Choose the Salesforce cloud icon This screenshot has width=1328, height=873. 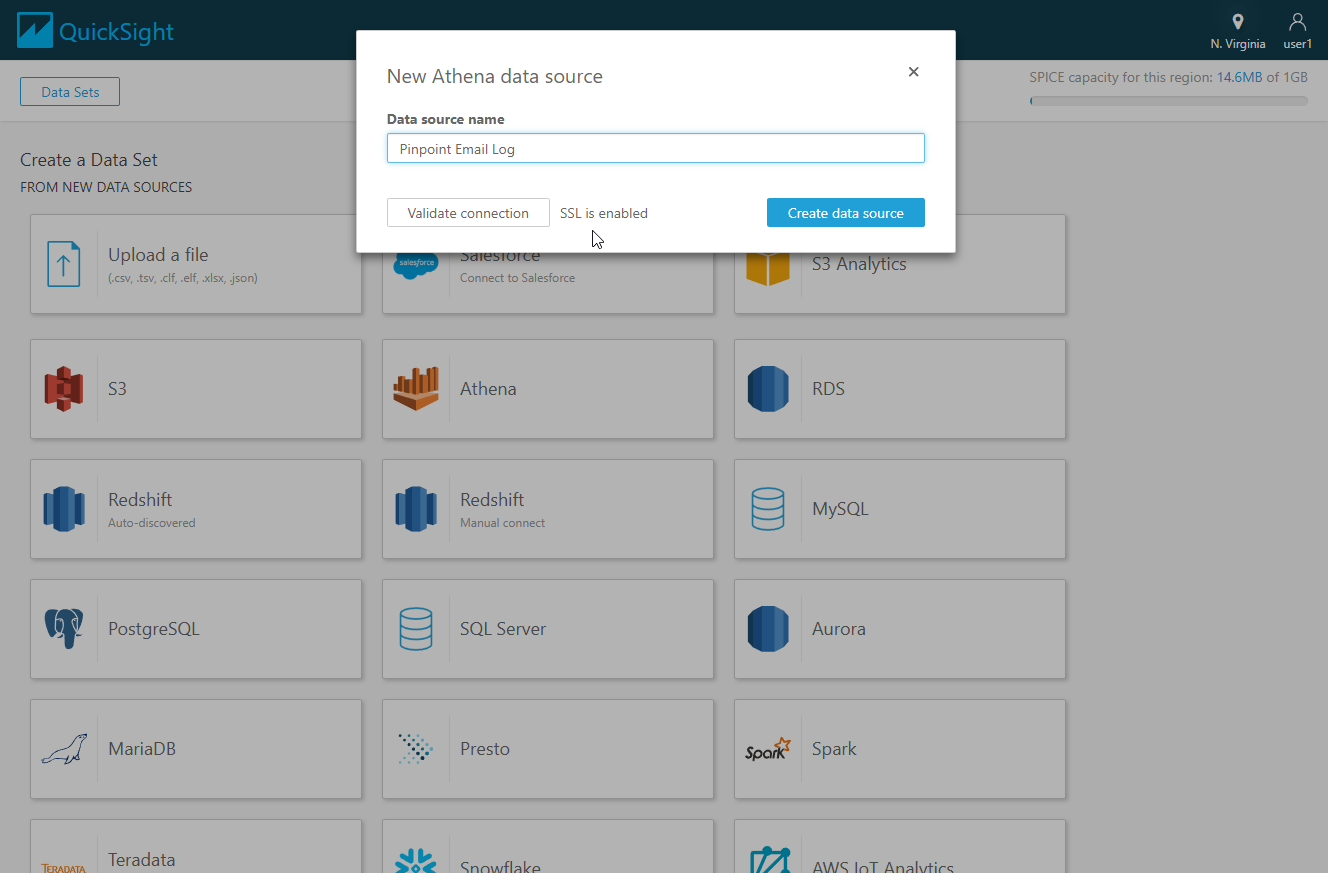[x=416, y=266]
